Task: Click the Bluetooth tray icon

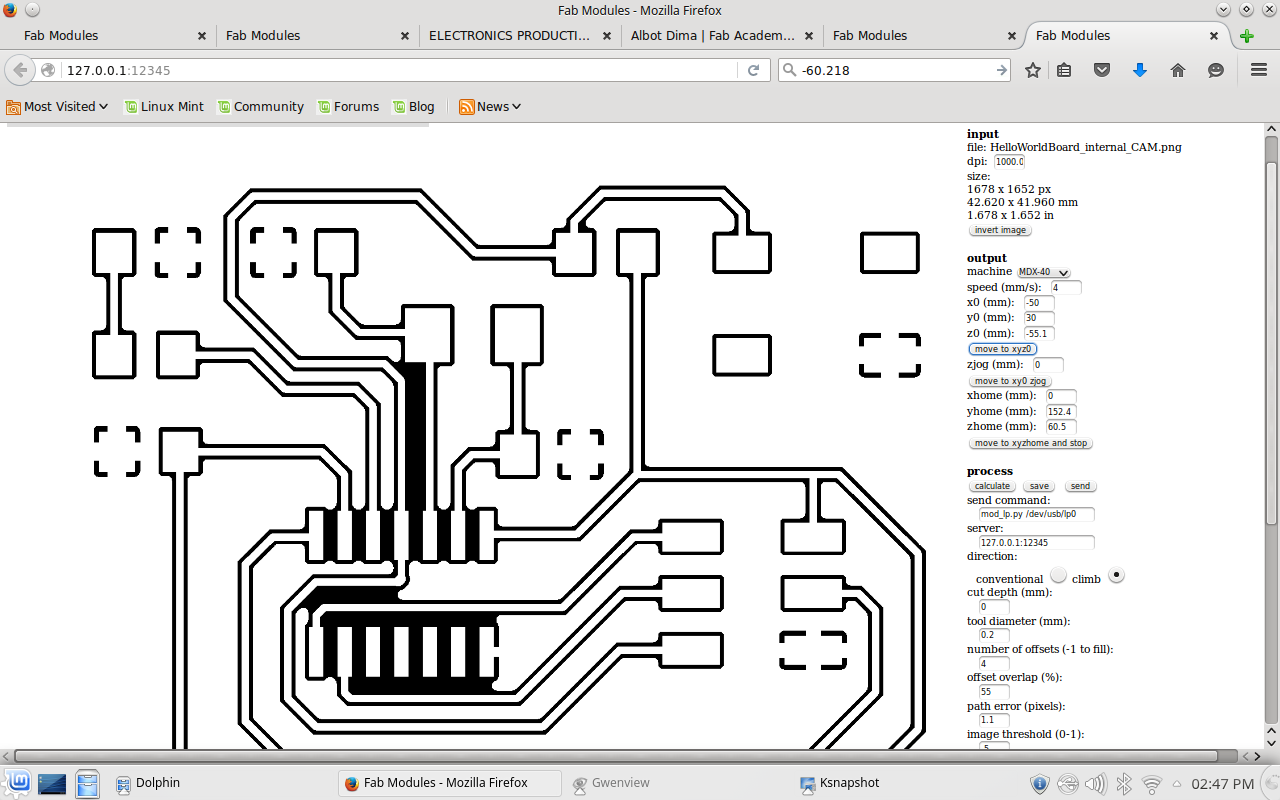Action: coord(1124,784)
